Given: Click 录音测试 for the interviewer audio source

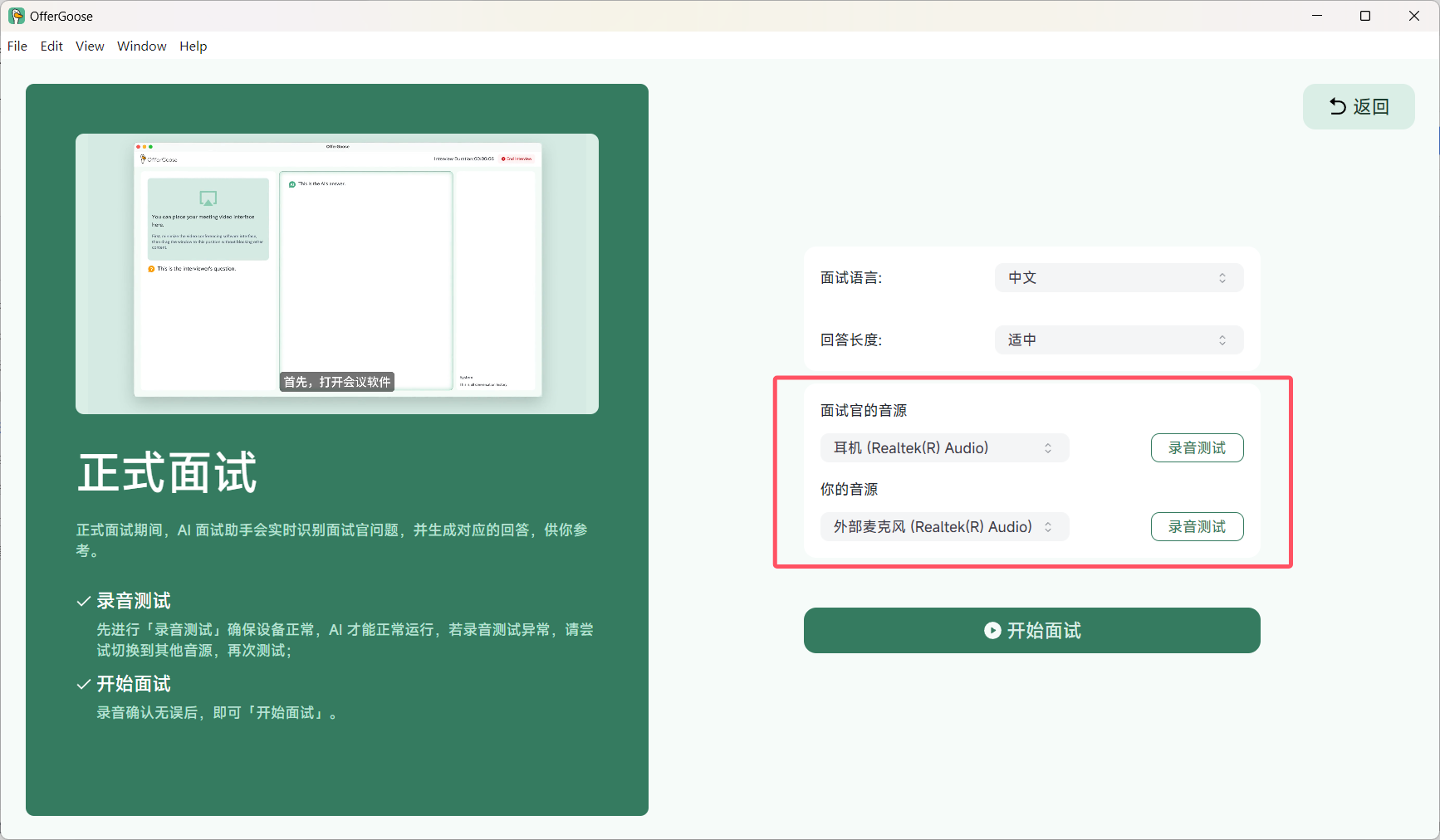Looking at the screenshot, I should (x=1197, y=447).
